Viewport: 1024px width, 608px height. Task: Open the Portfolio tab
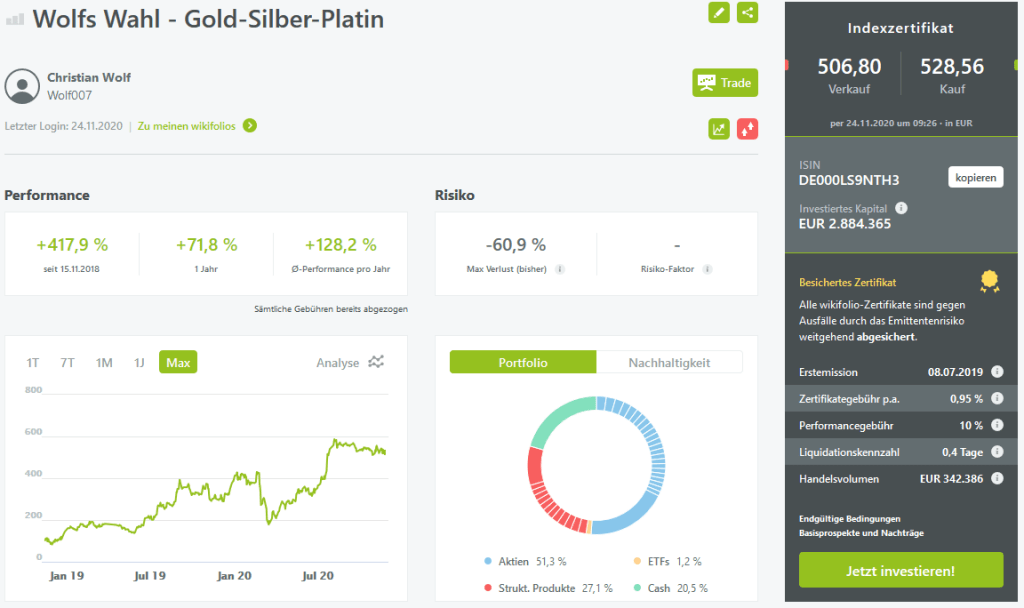click(523, 362)
